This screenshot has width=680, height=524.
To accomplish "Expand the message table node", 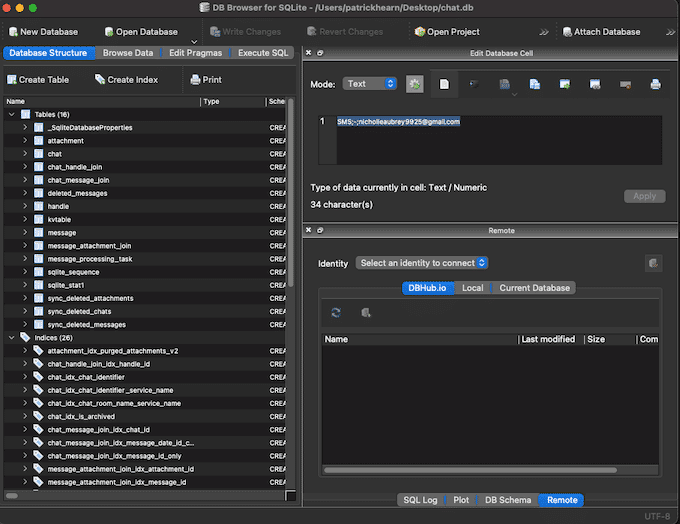I will [25, 233].
